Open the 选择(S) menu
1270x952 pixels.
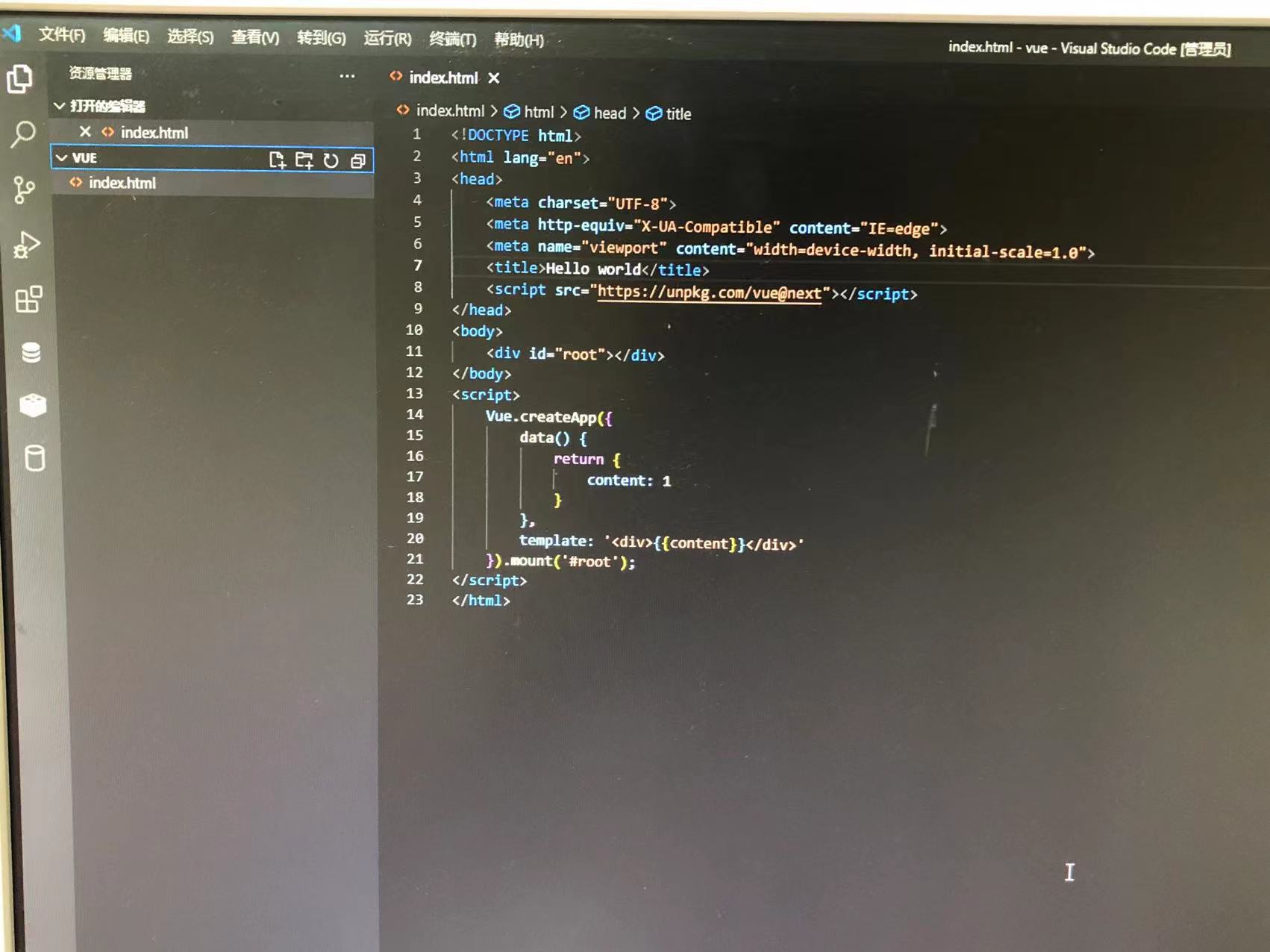tap(190, 36)
